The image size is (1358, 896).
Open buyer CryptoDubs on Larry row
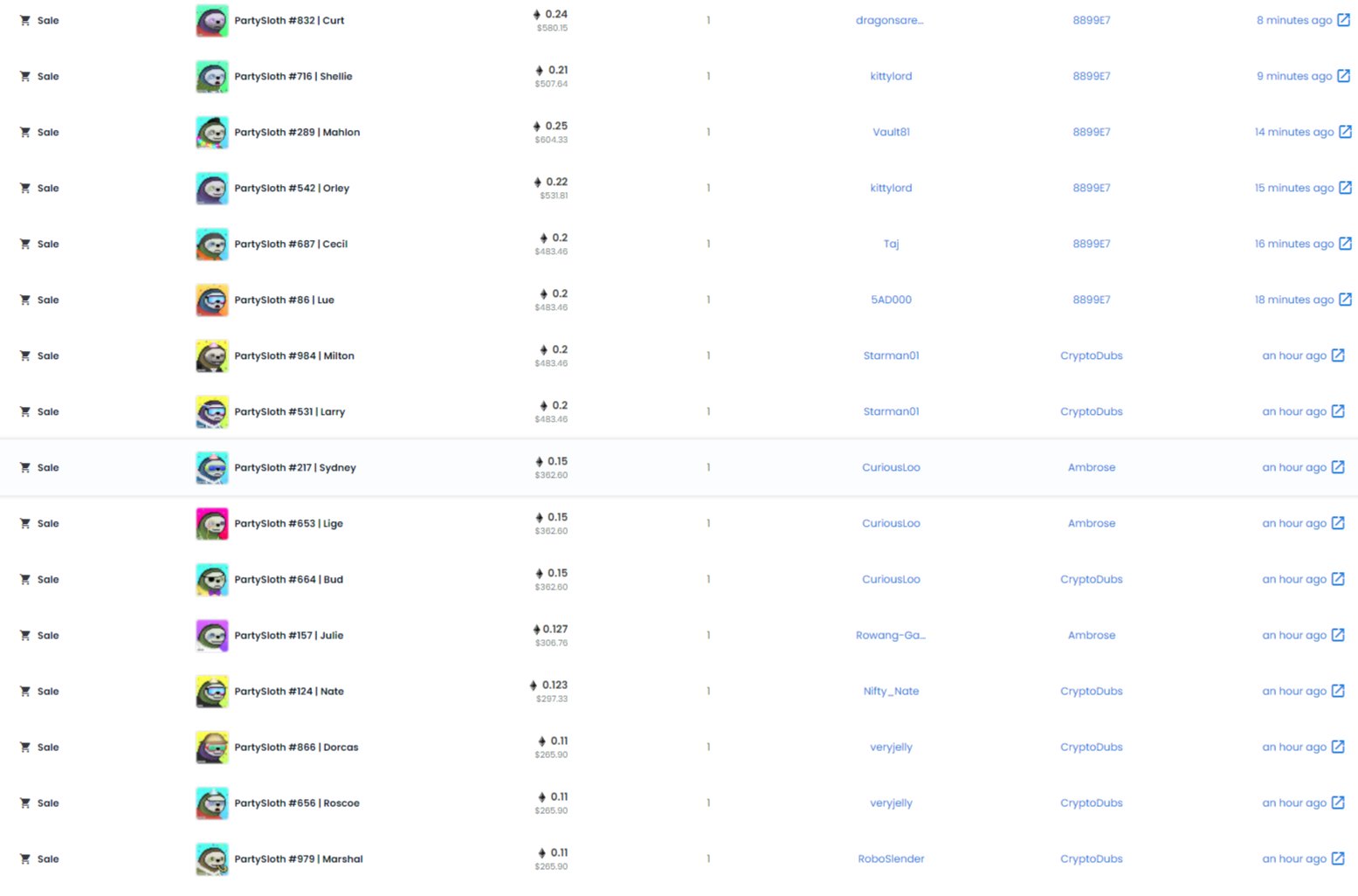coord(1092,411)
